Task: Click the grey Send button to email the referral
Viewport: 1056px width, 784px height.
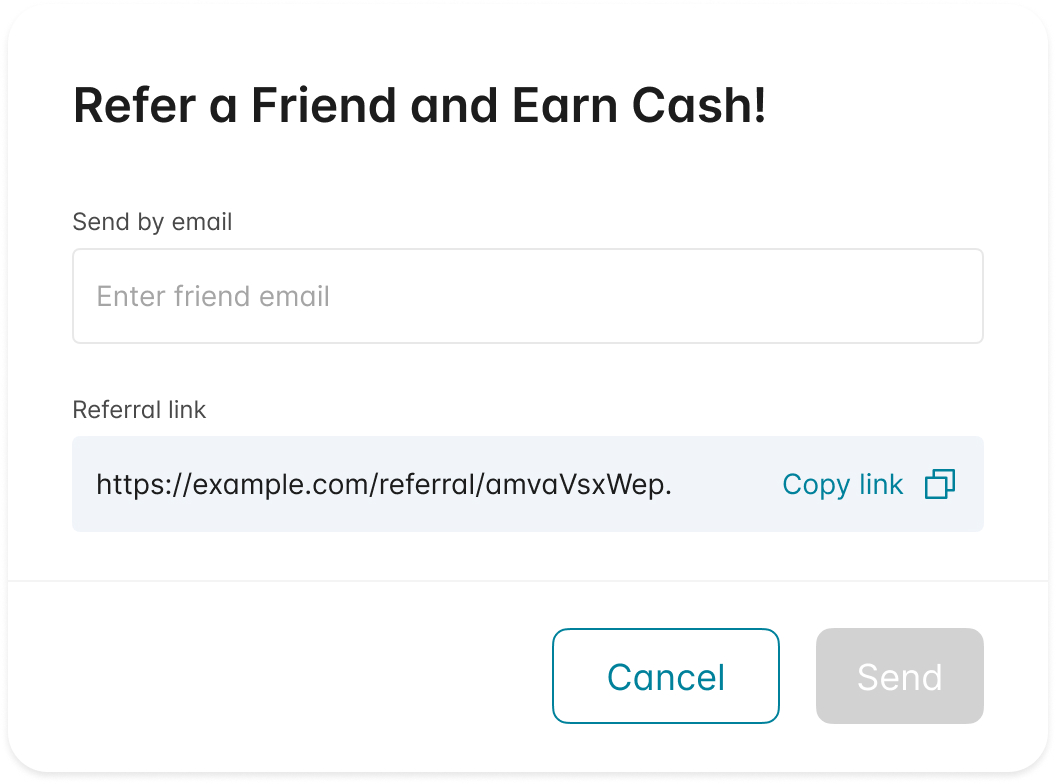Action: pyautogui.click(x=899, y=676)
